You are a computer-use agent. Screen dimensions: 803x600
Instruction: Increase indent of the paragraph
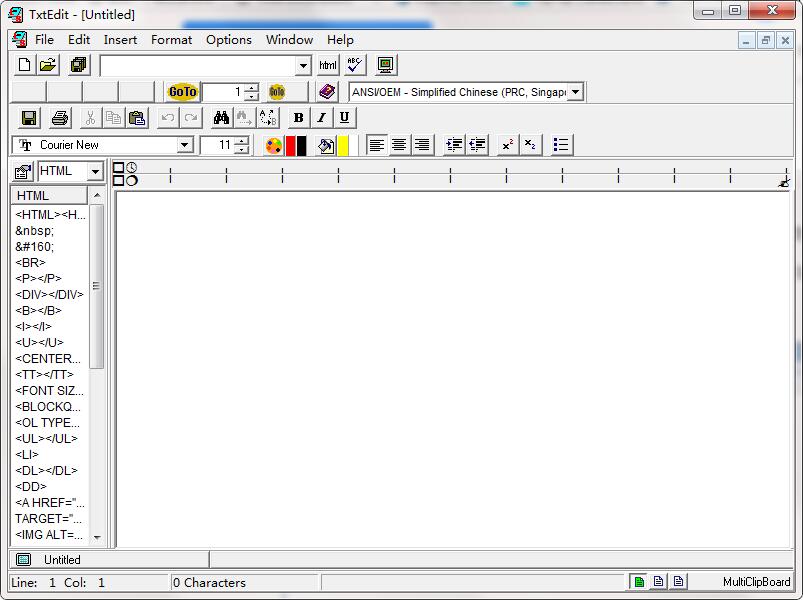pyautogui.click(x=454, y=145)
